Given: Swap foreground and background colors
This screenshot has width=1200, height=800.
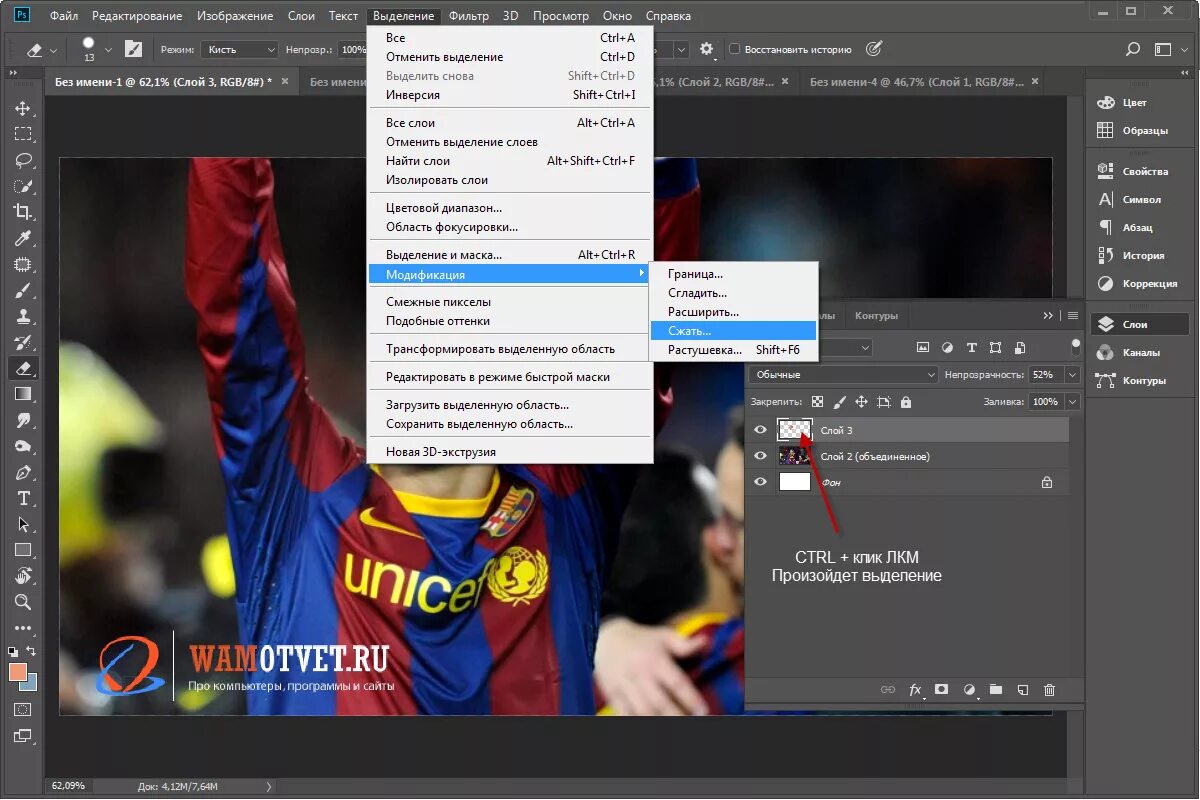Looking at the screenshot, I should point(32,651).
